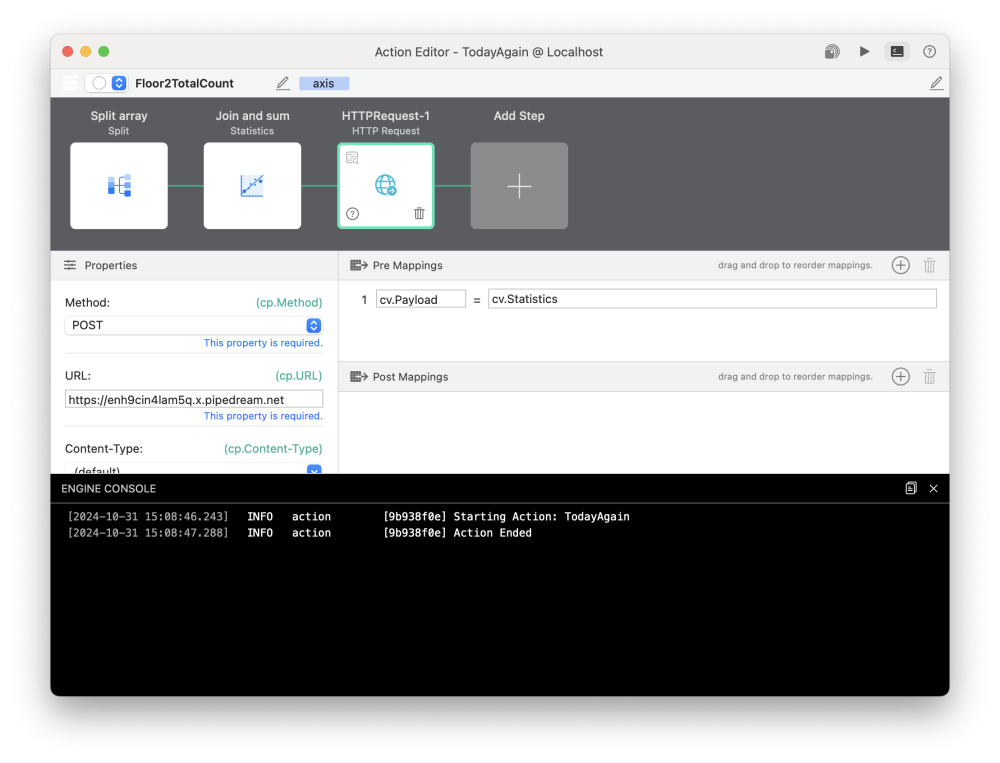Screen dimensions: 1000x763
Task: Copy the engine console output
Action: point(911,488)
